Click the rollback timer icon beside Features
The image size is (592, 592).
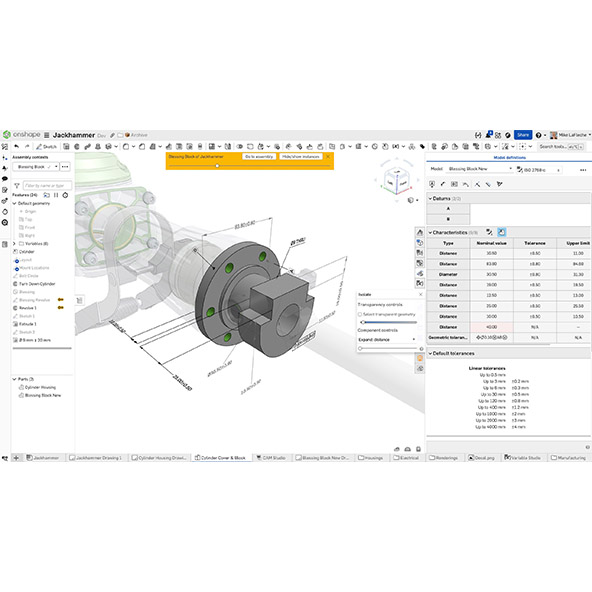tap(65, 195)
